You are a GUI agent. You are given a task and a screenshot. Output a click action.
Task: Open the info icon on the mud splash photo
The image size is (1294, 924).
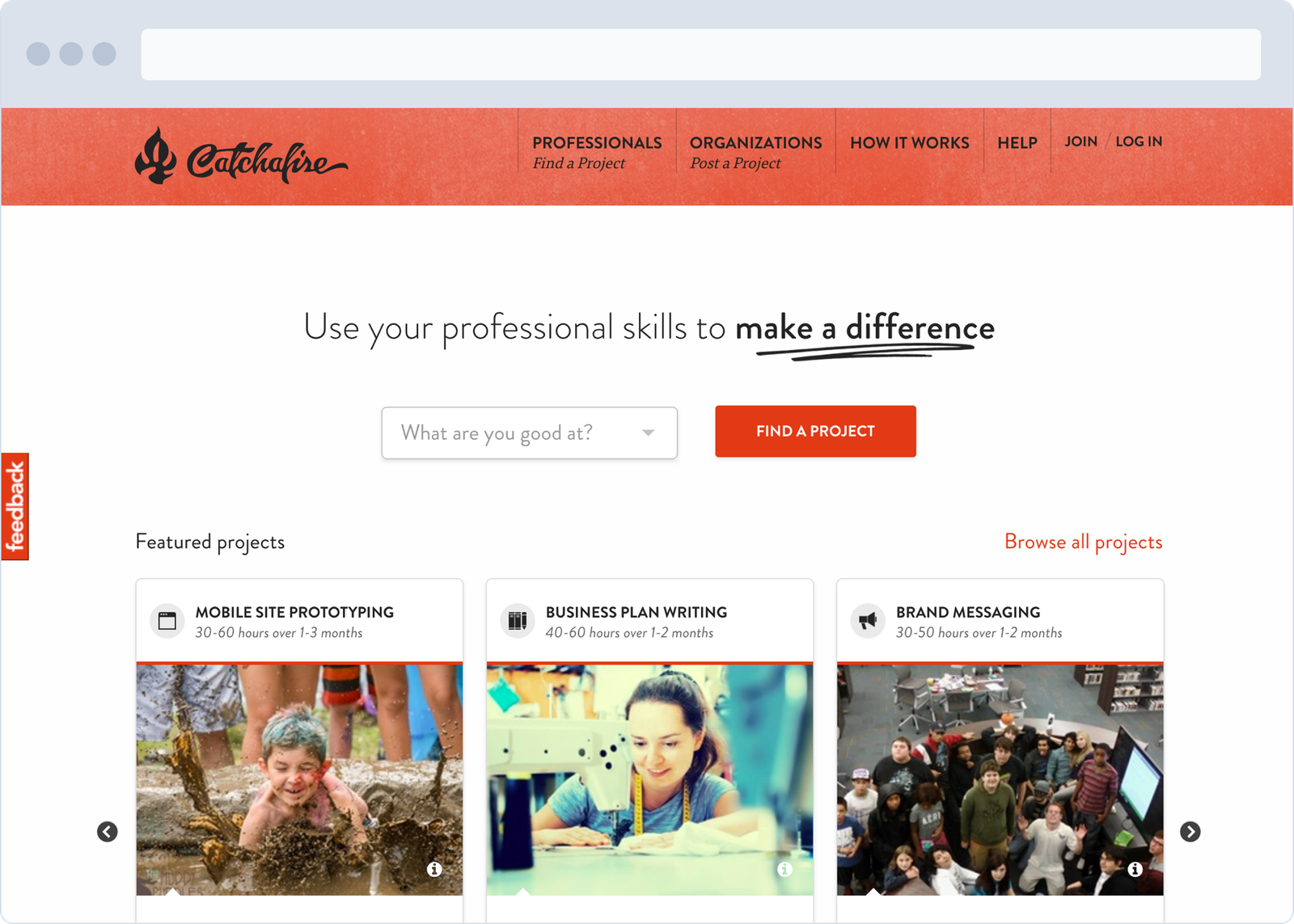(x=434, y=869)
